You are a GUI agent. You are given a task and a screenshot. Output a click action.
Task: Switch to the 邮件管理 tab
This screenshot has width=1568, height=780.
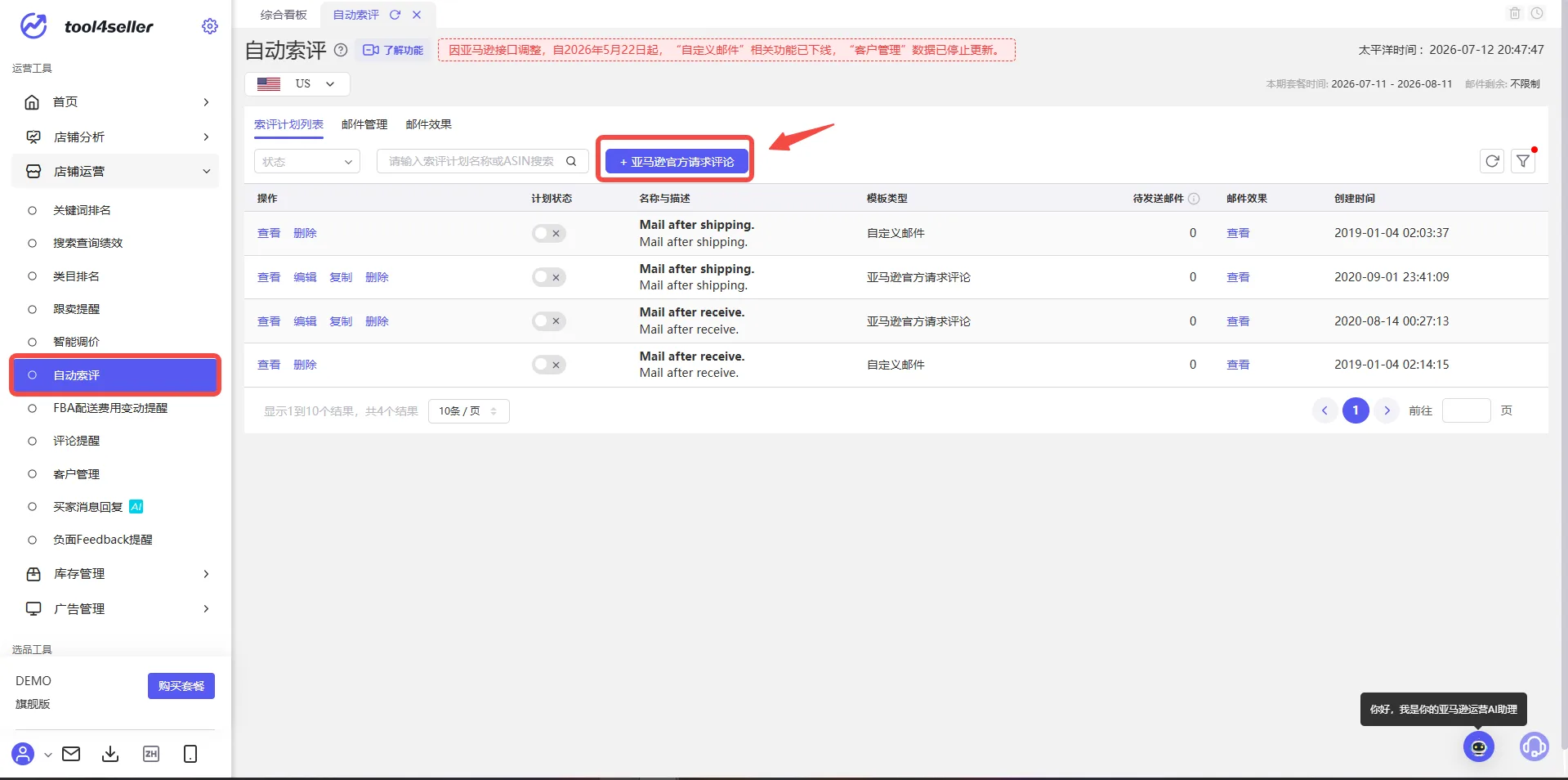pos(364,124)
